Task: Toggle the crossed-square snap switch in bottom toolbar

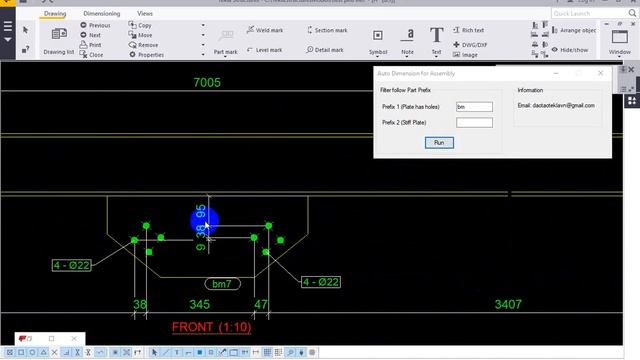Action: [10, 352]
